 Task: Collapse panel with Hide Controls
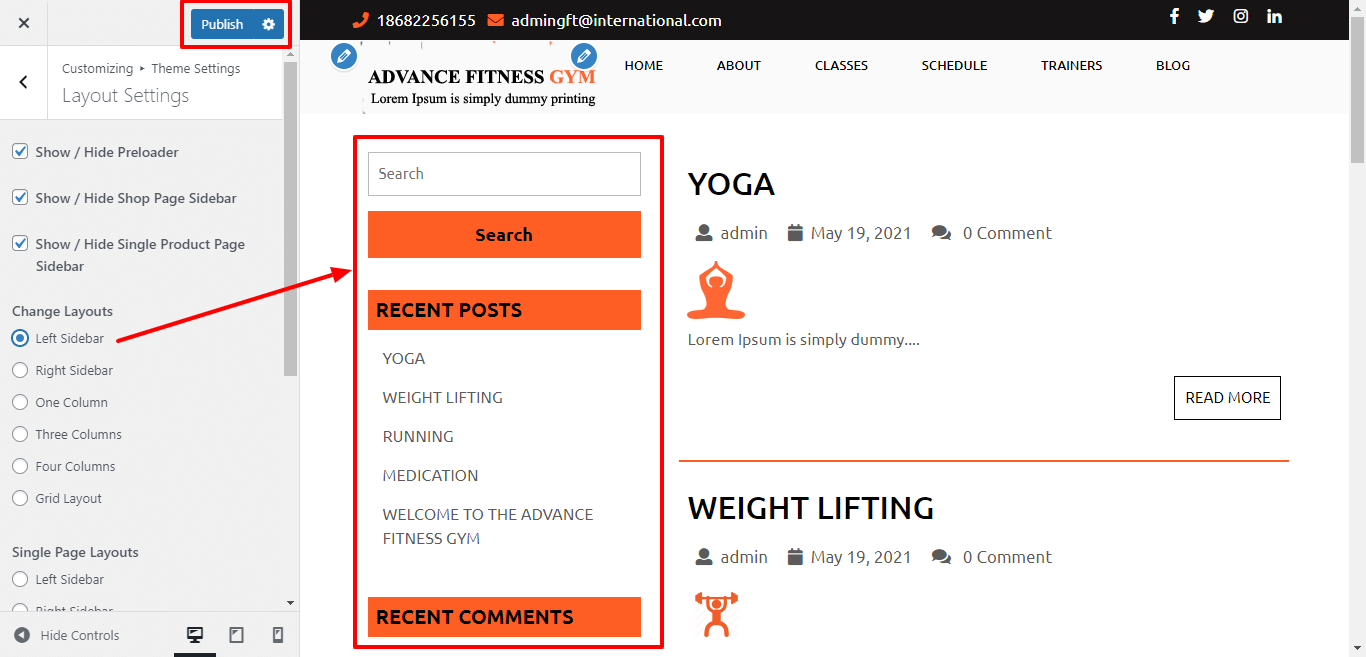pos(66,635)
